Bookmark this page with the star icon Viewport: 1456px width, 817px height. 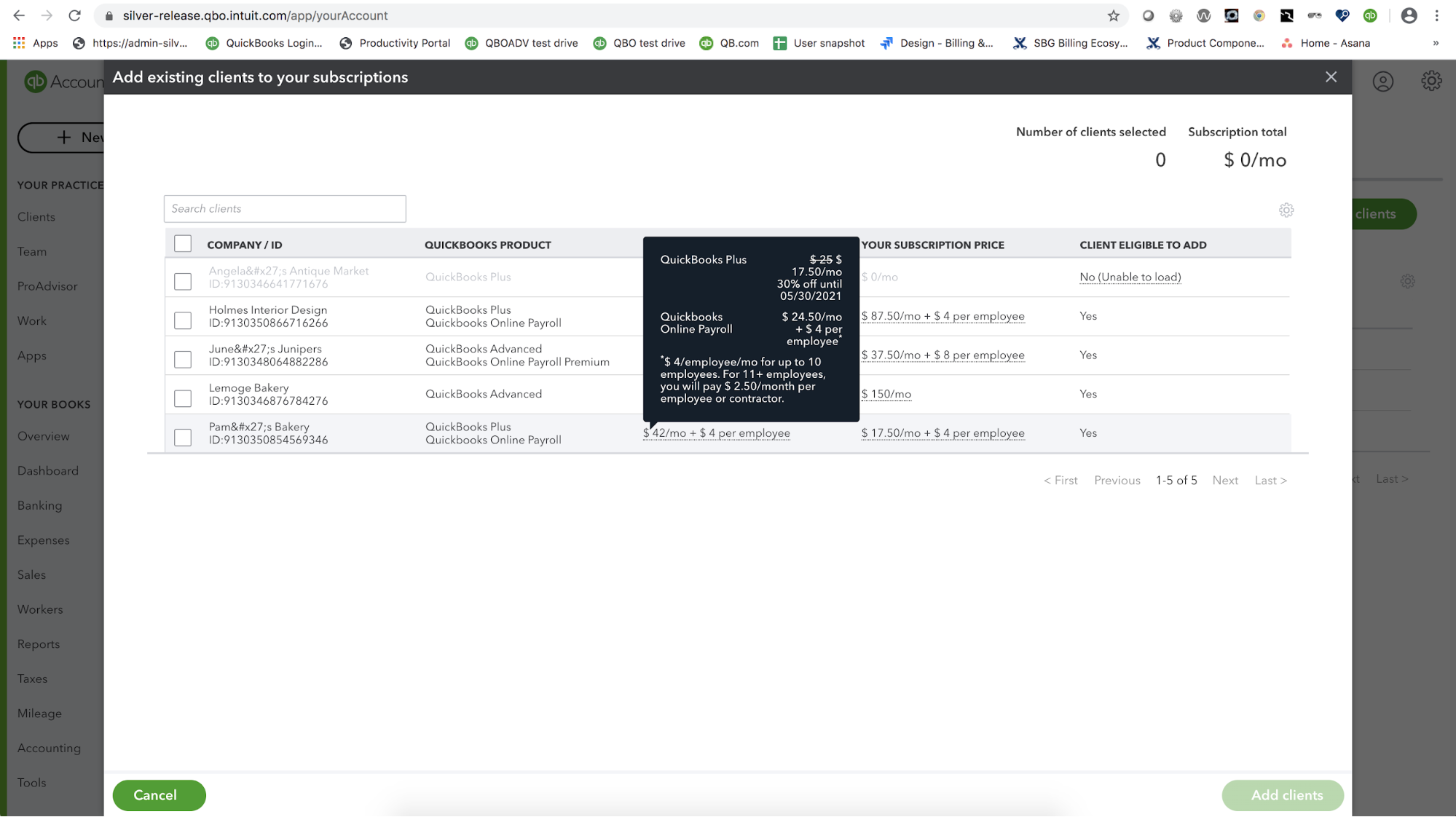(x=1114, y=15)
